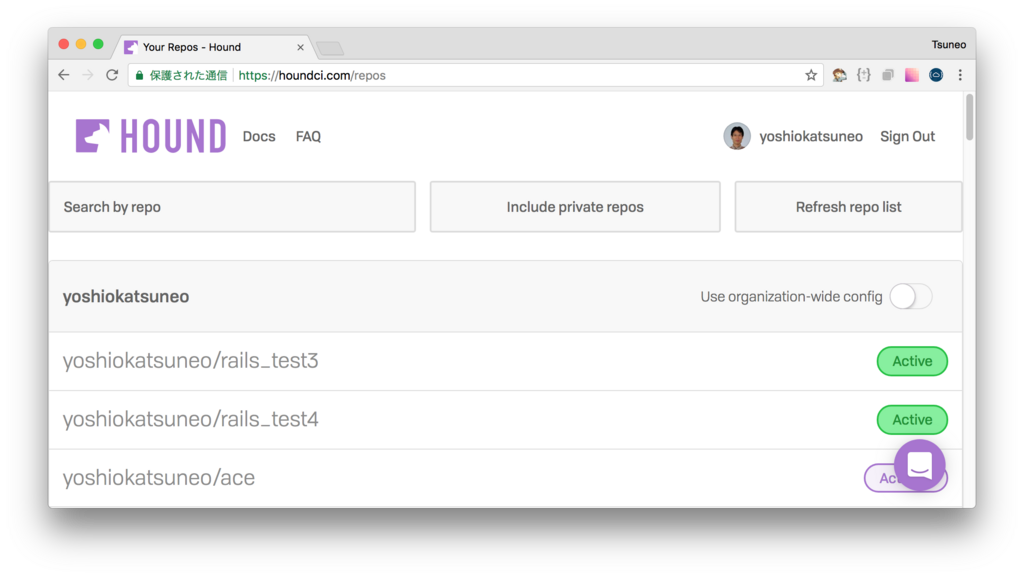Image resolution: width=1024 pixels, height=577 pixels.
Task: Click the Hound logo
Action: [151, 136]
